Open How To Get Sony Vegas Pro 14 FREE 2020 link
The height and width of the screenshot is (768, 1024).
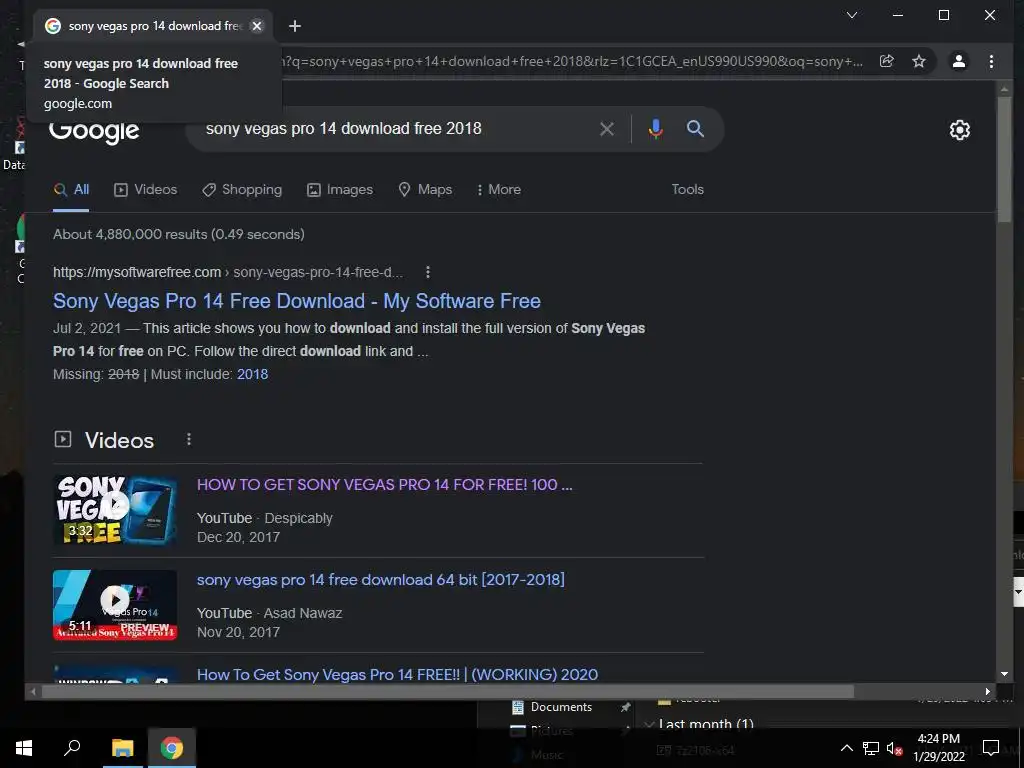coord(397,675)
